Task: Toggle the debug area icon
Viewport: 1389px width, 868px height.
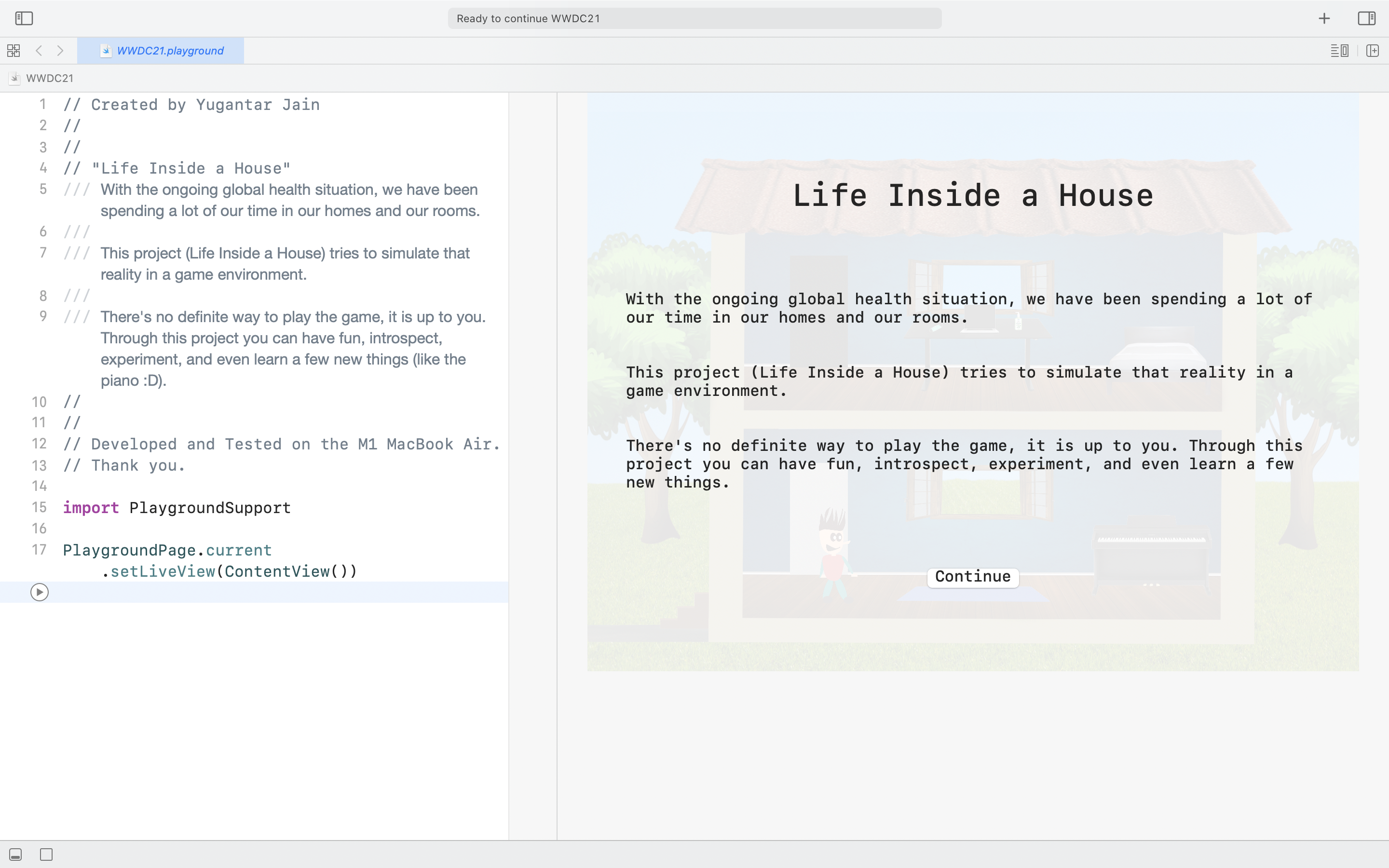Action: coord(15,854)
